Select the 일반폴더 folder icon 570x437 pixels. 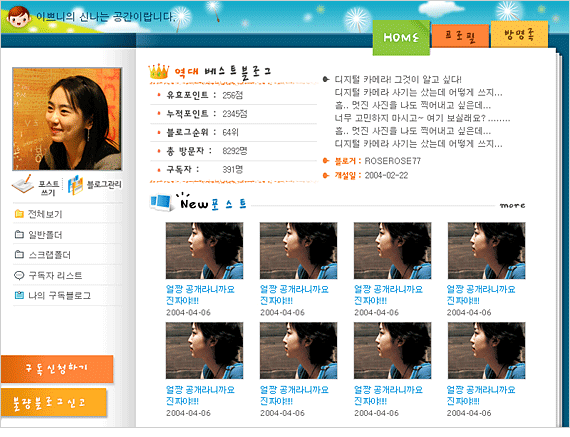19,234
